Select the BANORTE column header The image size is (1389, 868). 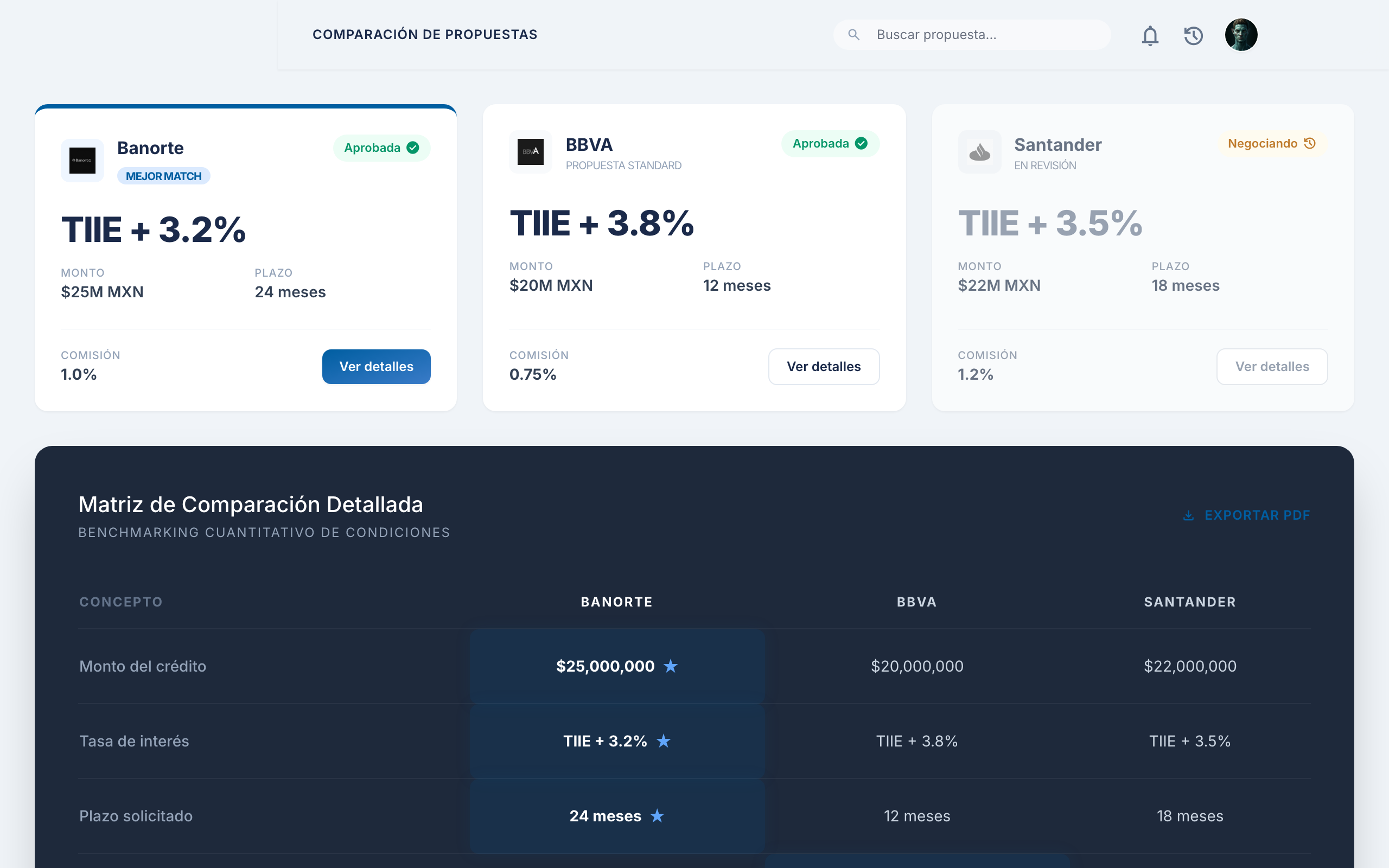point(616,602)
